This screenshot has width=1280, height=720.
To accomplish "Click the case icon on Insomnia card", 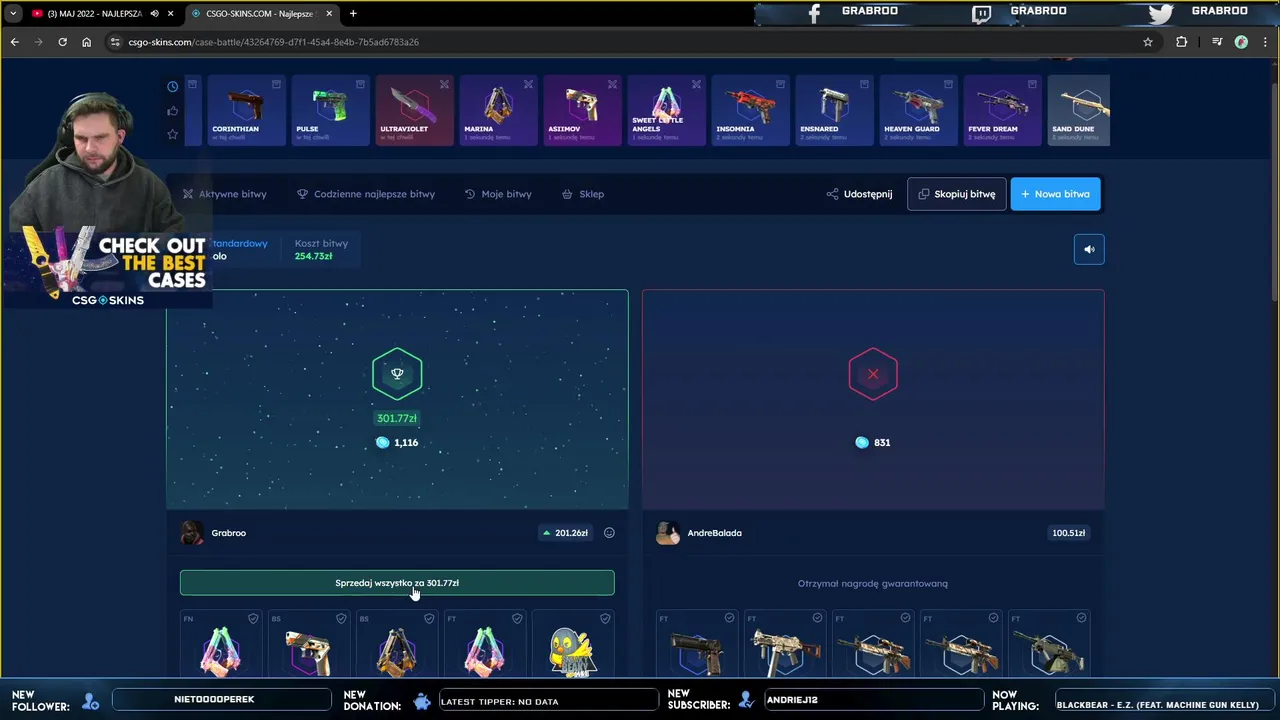I will [780, 85].
